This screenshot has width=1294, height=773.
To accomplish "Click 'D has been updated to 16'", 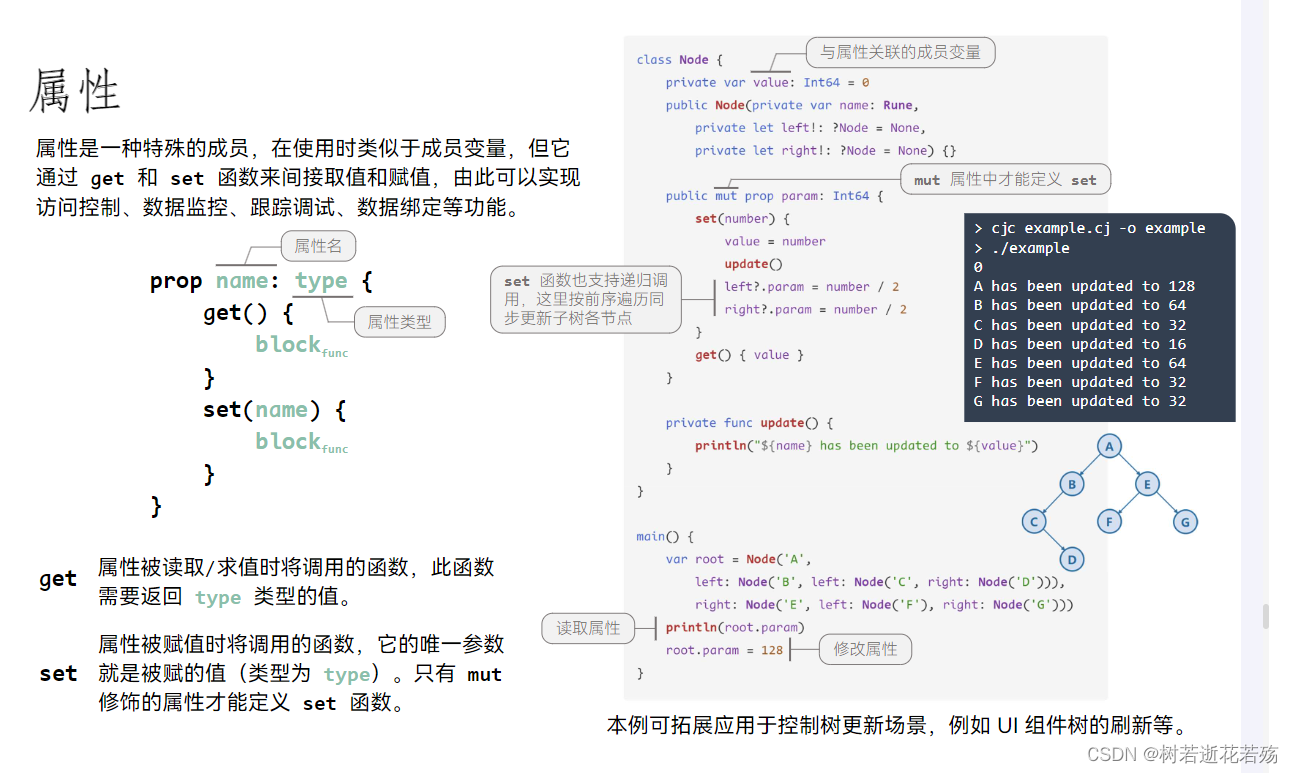I will 1080,344.
